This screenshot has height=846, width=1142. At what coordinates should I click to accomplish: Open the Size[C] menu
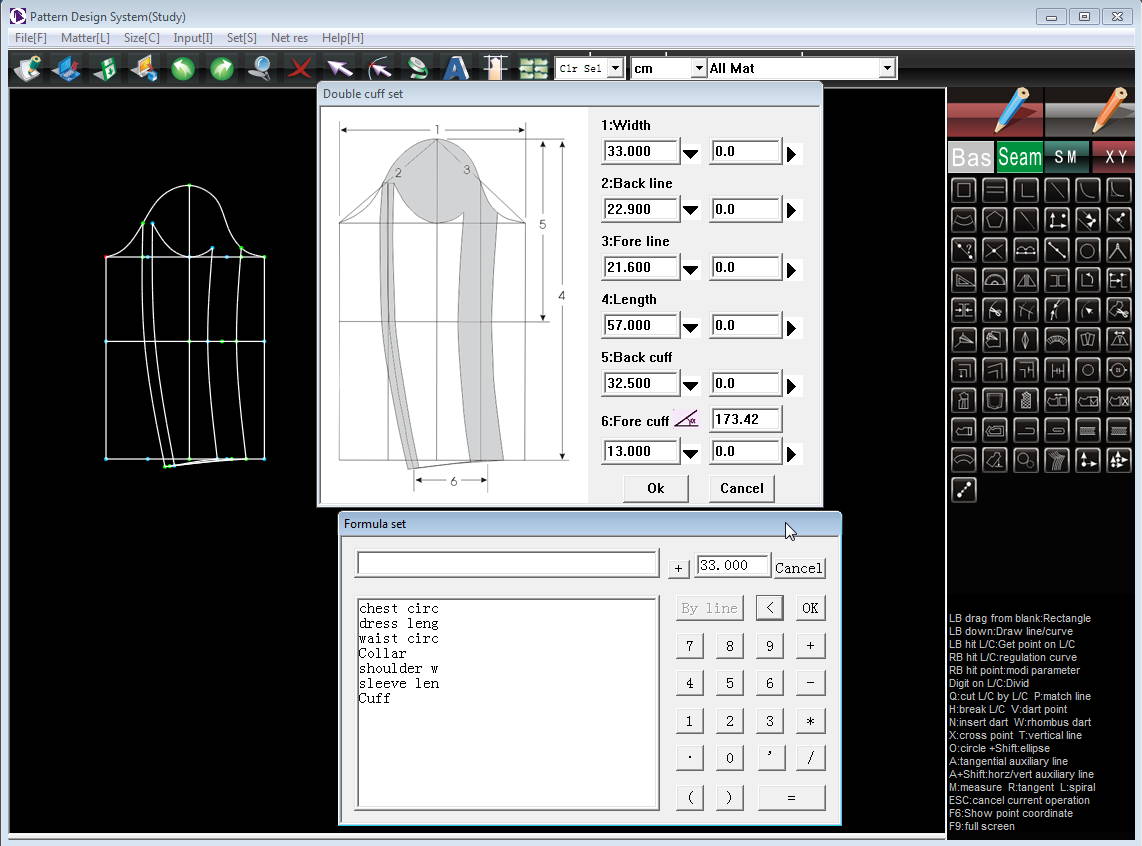(x=141, y=38)
